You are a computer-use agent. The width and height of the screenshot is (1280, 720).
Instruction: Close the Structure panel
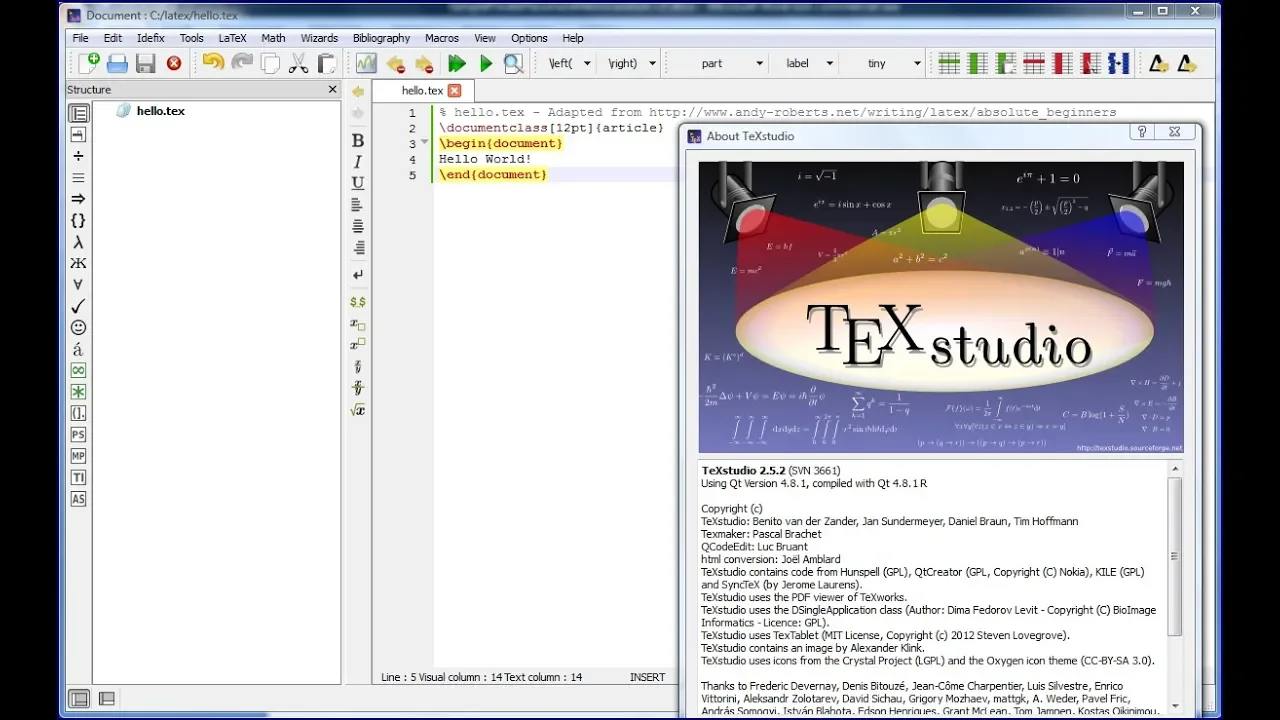click(333, 89)
